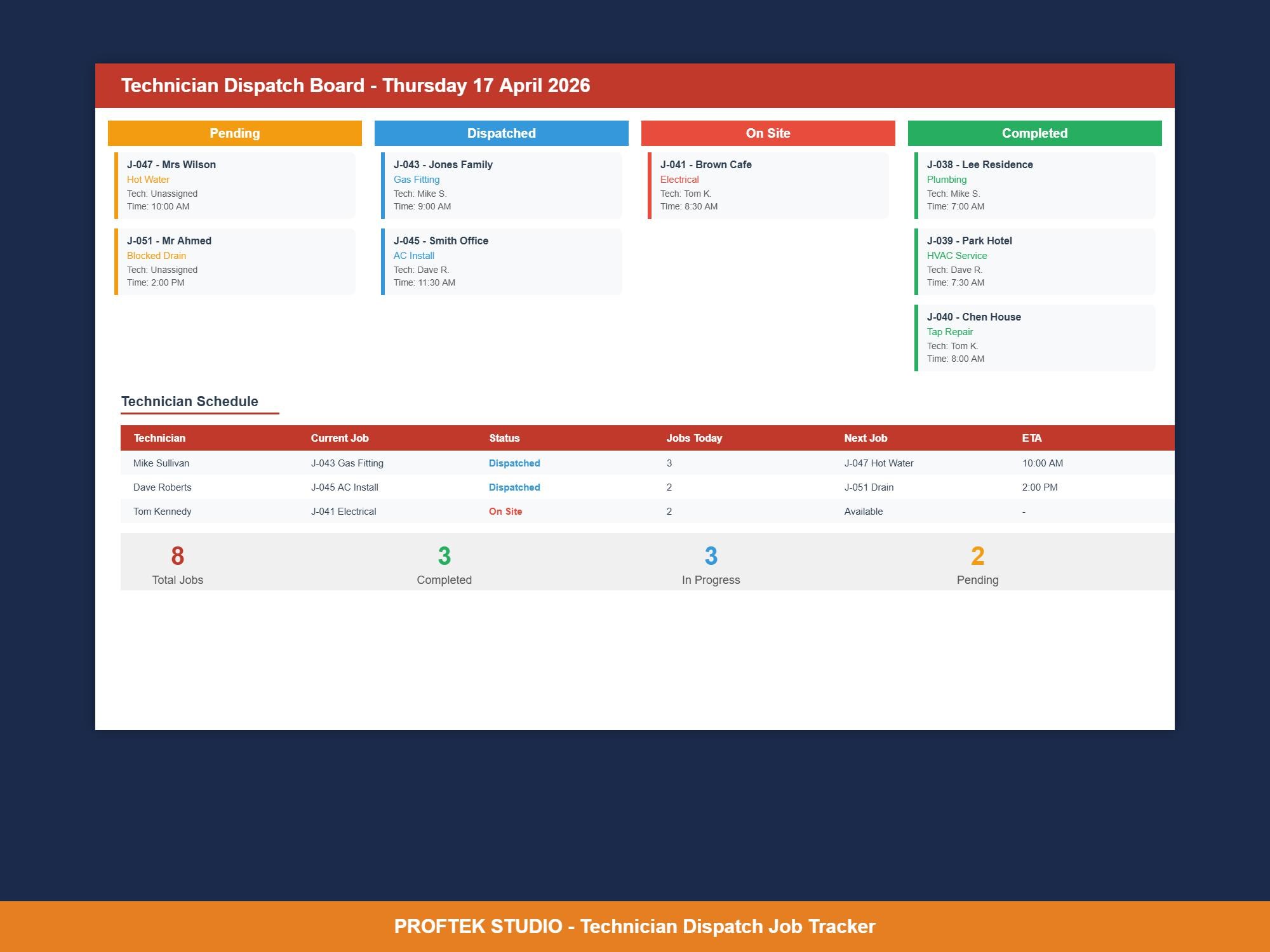Image resolution: width=1270 pixels, height=952 pixels.
Task: Open the Completed column header
Action: pos(1035,133)
